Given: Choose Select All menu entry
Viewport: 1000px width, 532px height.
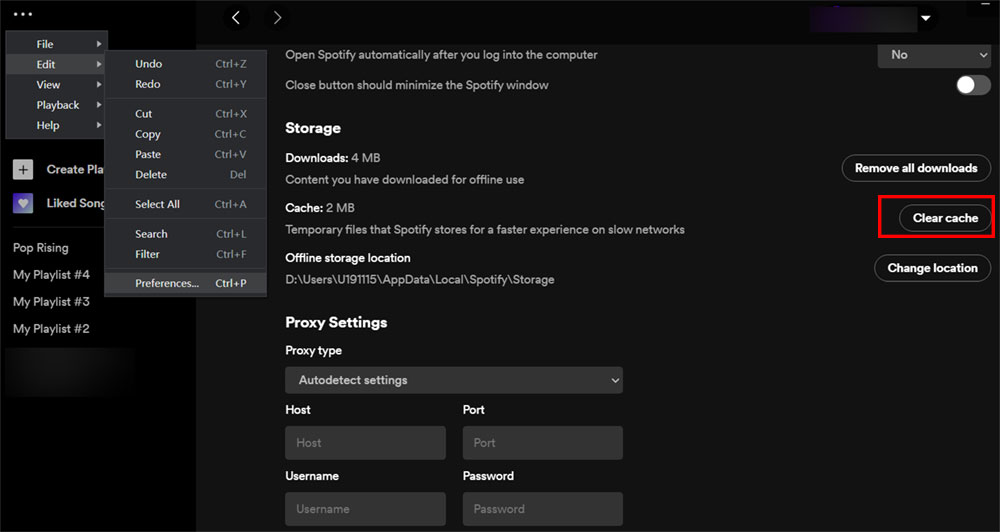Looking at the screenshot, I should pos(186,205).
